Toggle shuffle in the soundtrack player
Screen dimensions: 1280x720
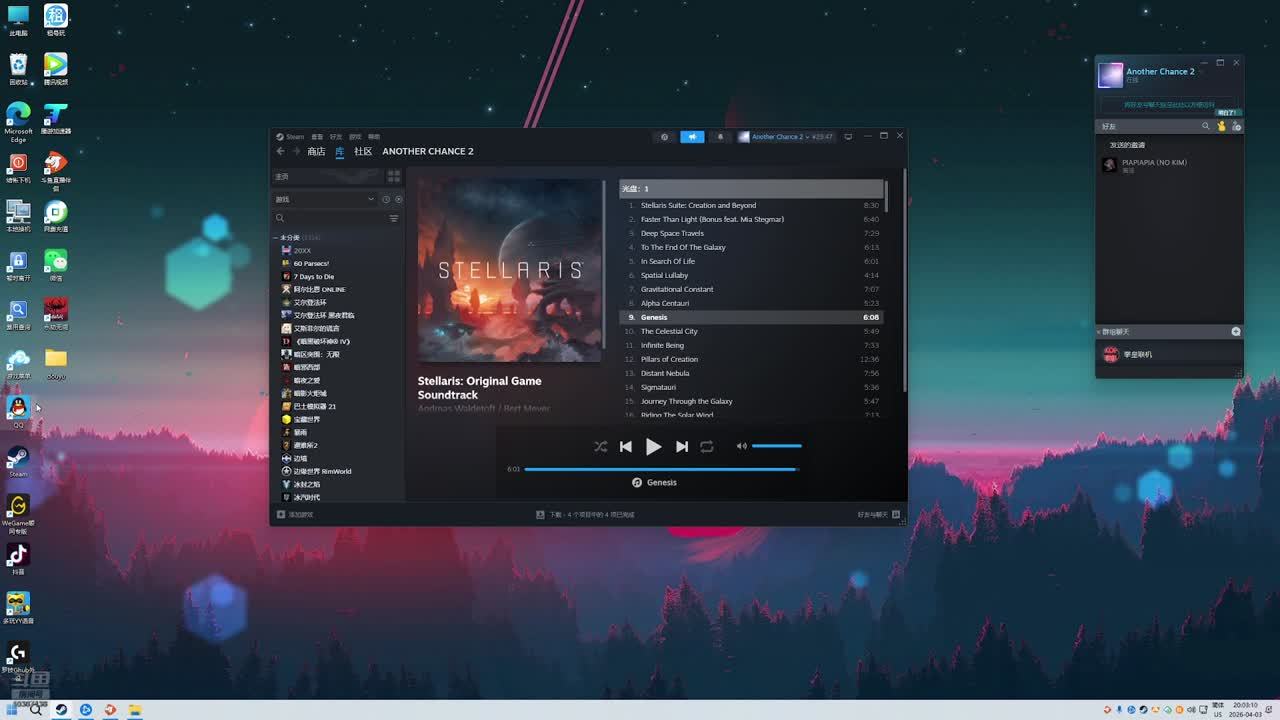600,447
